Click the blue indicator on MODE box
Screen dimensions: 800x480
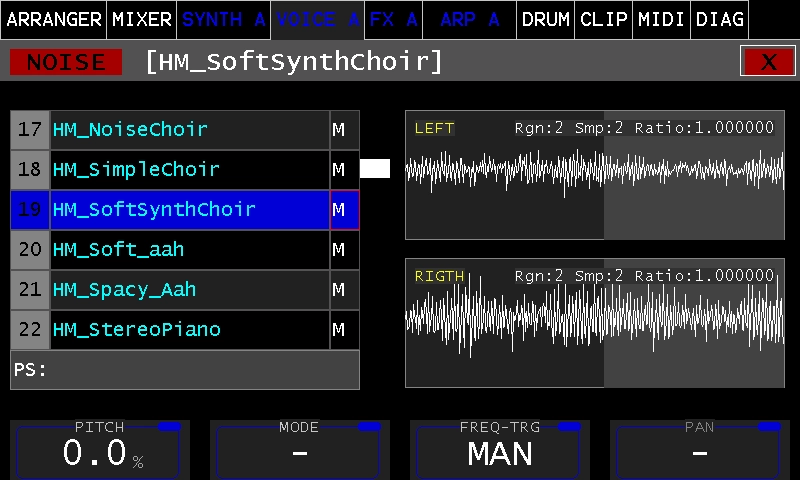(369, 426)
